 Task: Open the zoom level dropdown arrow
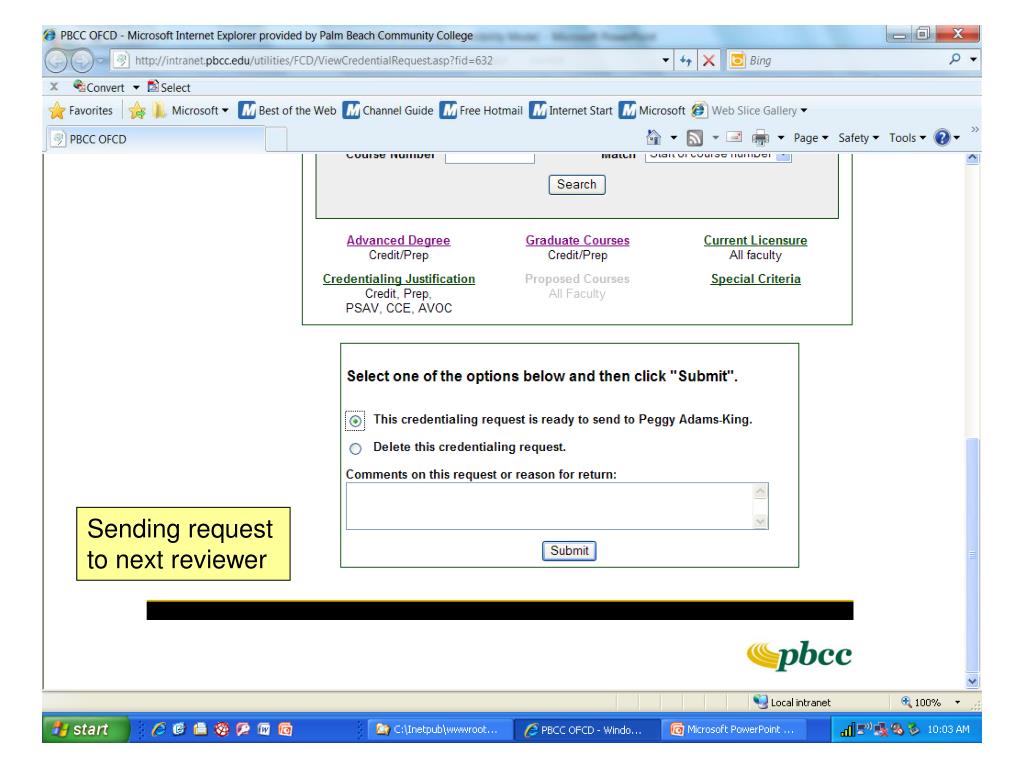(x=957, y=702)
